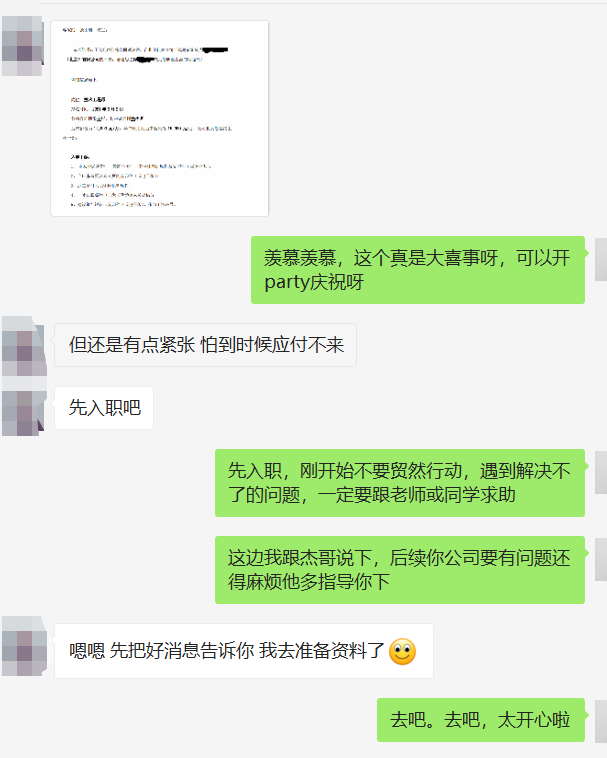Click own avatar beside the 羡慕羡慕 message
This screenshot has height=758, width=607.
click(x=601, y=259)
